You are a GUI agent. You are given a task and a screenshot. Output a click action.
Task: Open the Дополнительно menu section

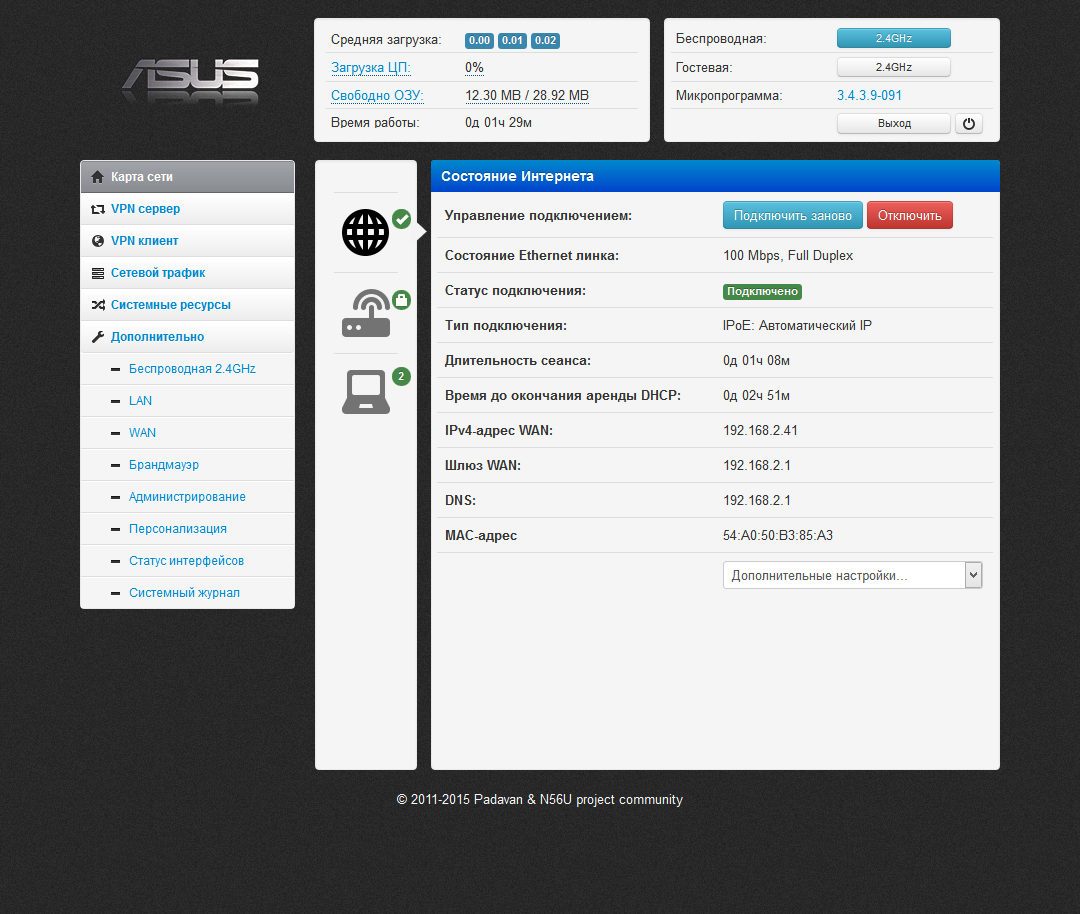187,337
